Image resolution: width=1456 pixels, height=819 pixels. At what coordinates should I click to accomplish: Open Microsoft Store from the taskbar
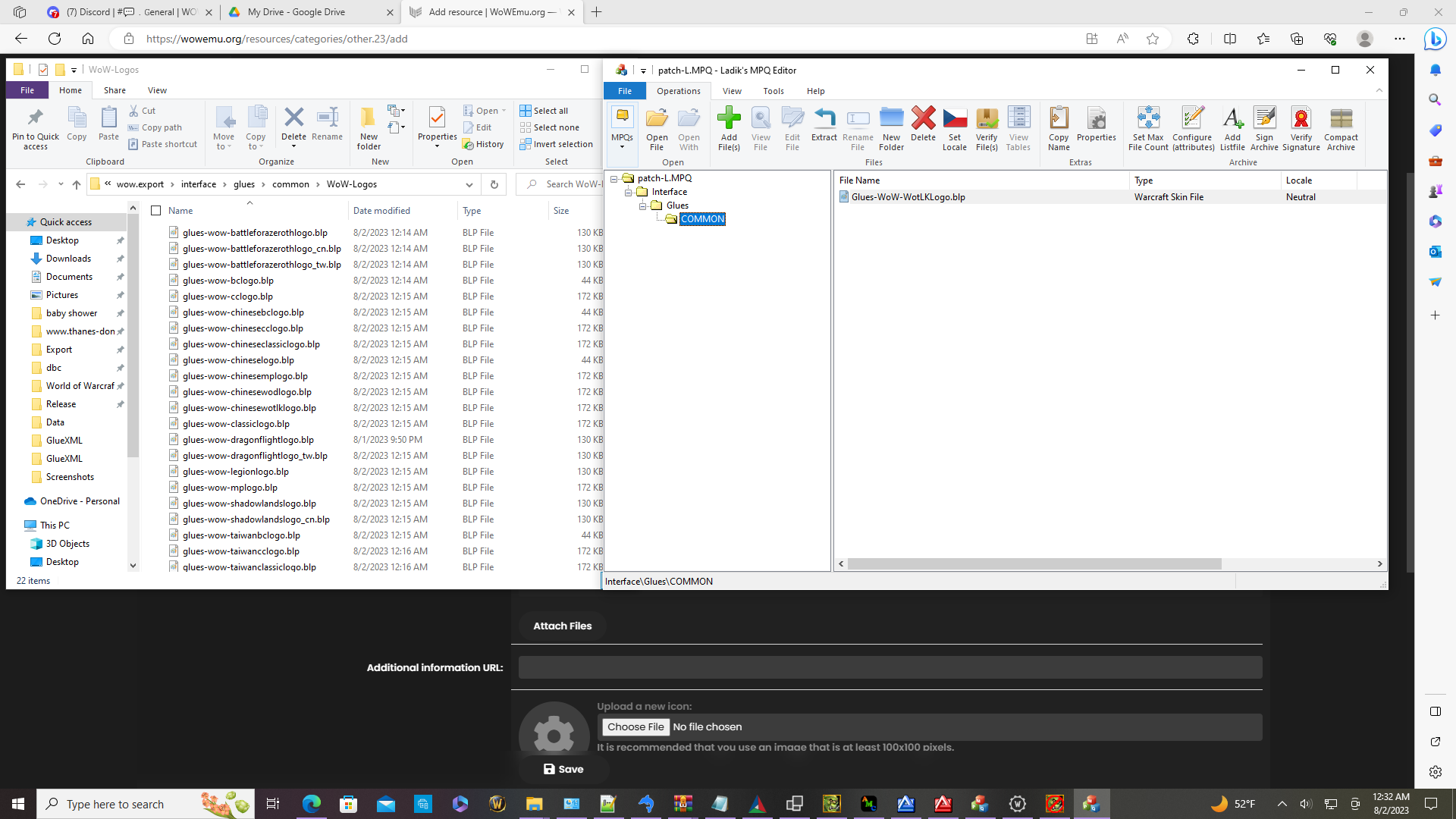click(348, 804)
